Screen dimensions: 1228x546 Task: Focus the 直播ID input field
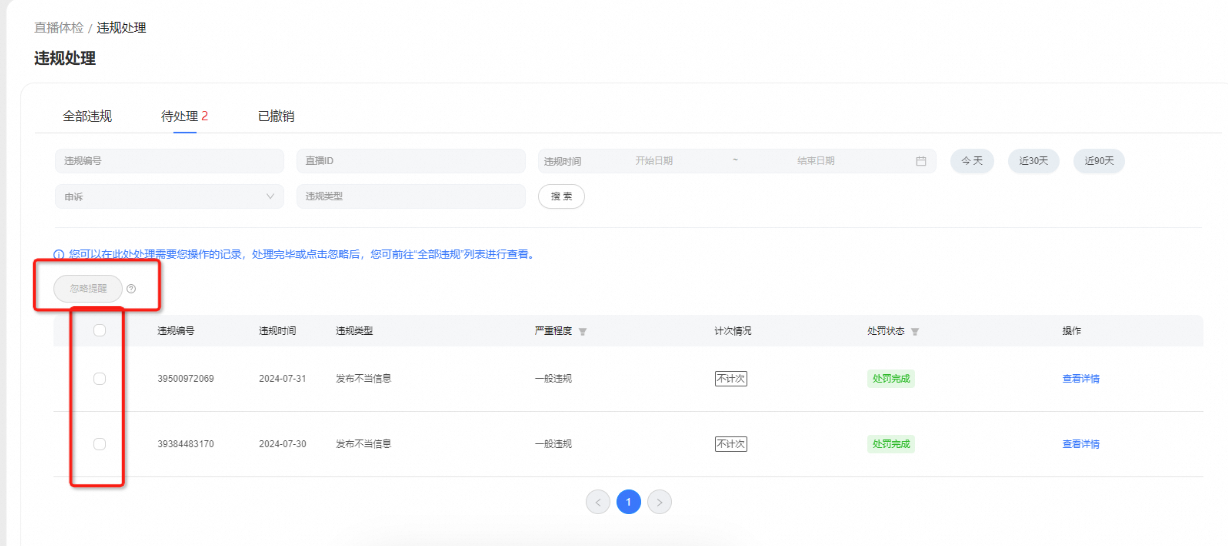tap(411, 161)
